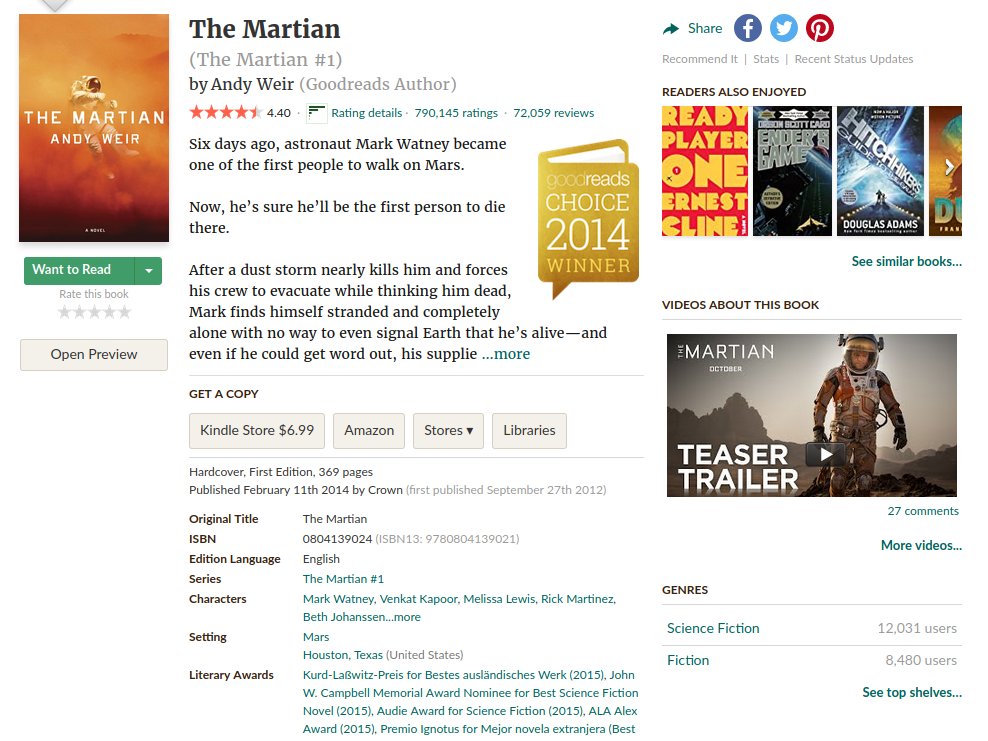Open the Fiction genre
The width and height of the screenshot is (988, 741).
[x=688, y=660]
